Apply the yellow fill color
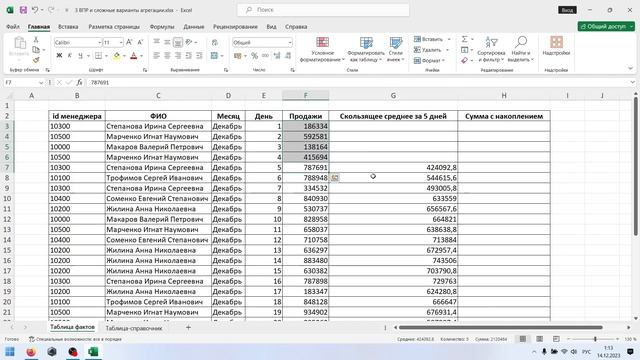Image resolution: width=640 pixels, height=360 pixels. [x=117, y=56]
